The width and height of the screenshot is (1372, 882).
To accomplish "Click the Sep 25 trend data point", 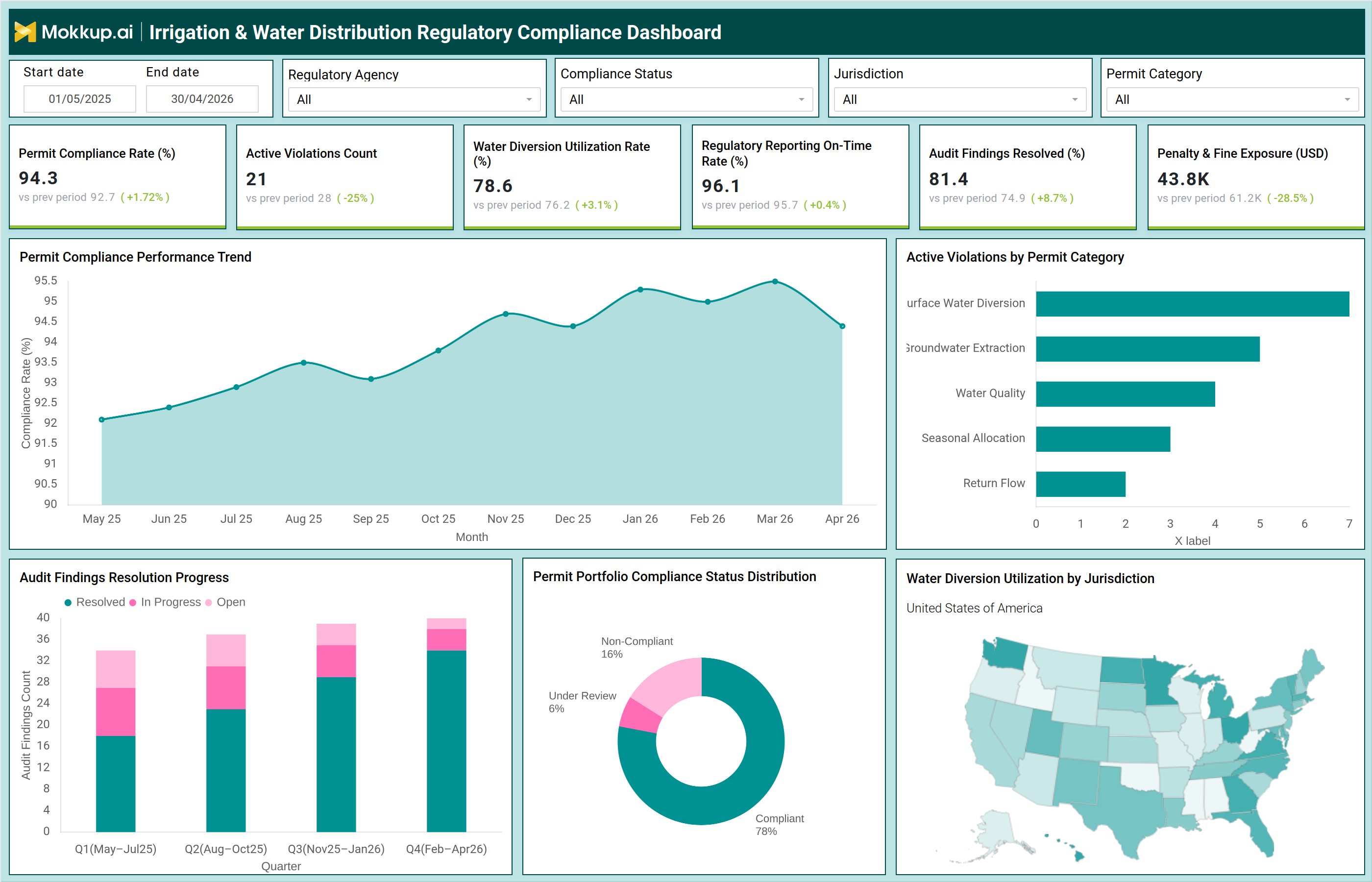I will [371, 379].
